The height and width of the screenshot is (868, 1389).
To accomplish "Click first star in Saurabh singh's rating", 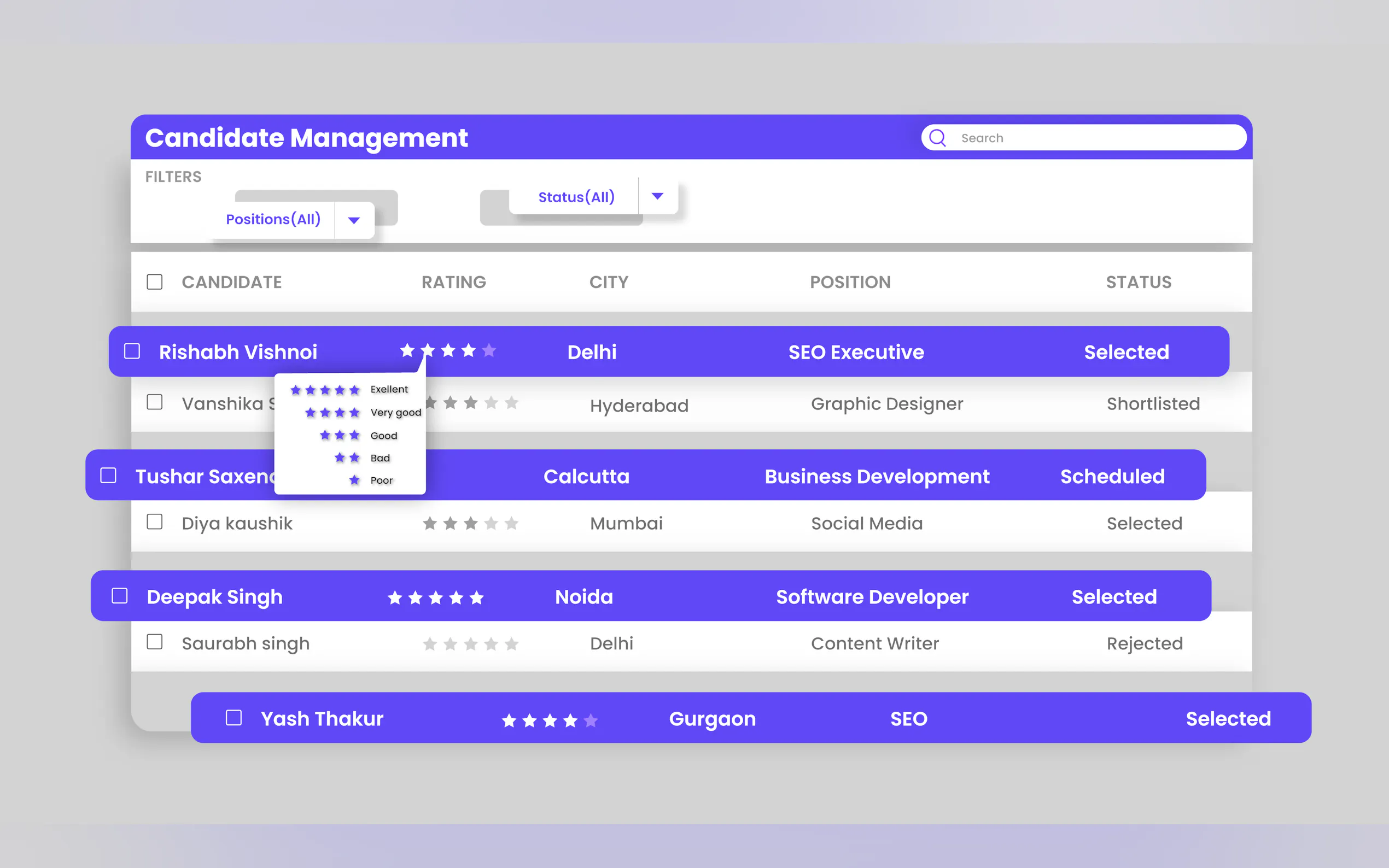I will point(429,643).
